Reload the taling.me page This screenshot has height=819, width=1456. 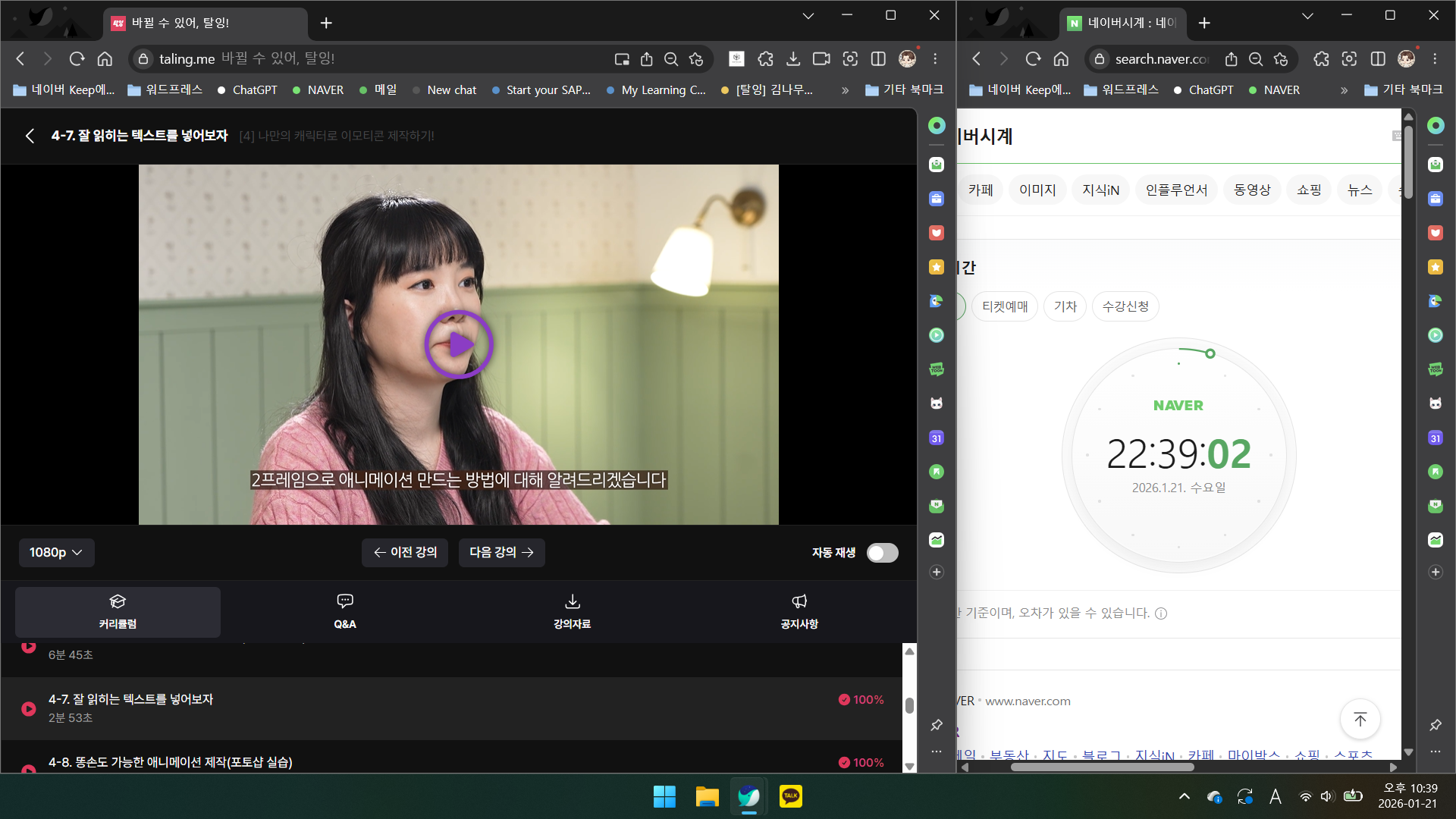(77, 59)
